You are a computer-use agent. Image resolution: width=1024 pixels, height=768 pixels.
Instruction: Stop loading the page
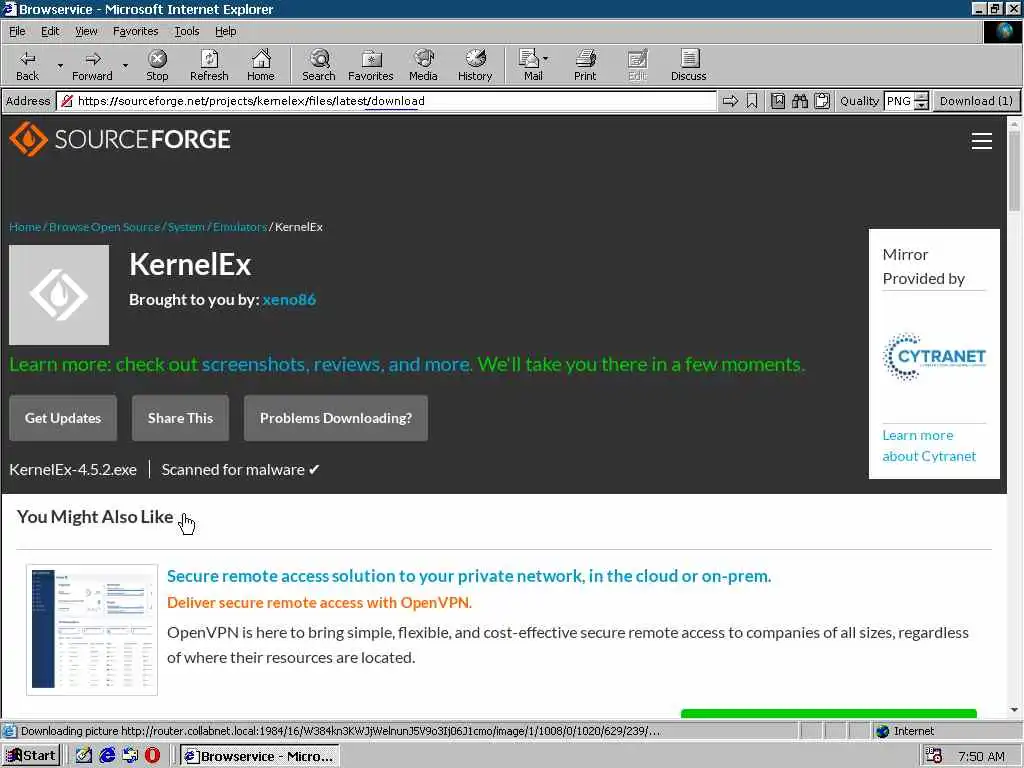(x=157, y=65)
